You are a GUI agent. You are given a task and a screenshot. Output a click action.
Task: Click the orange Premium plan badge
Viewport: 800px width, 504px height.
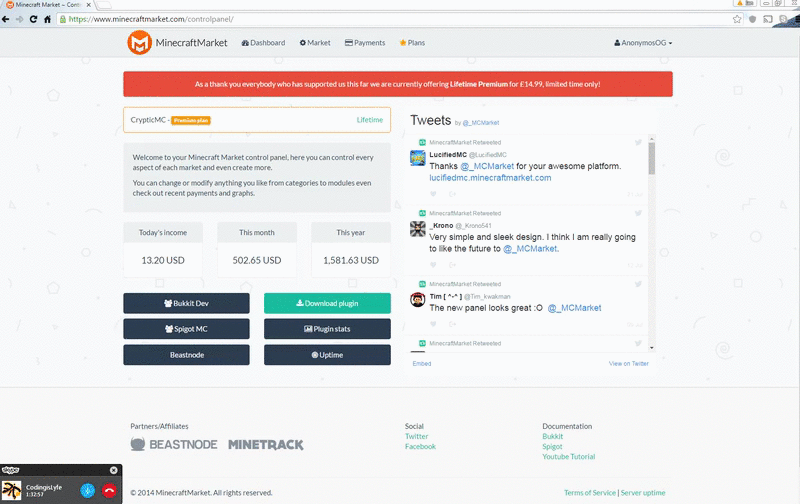tap(191, 120)
